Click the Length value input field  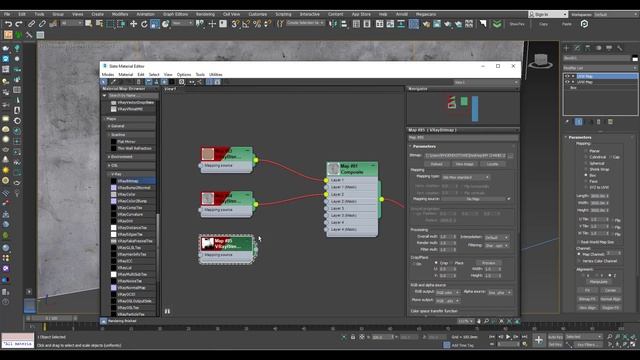(x=599, y=196)
